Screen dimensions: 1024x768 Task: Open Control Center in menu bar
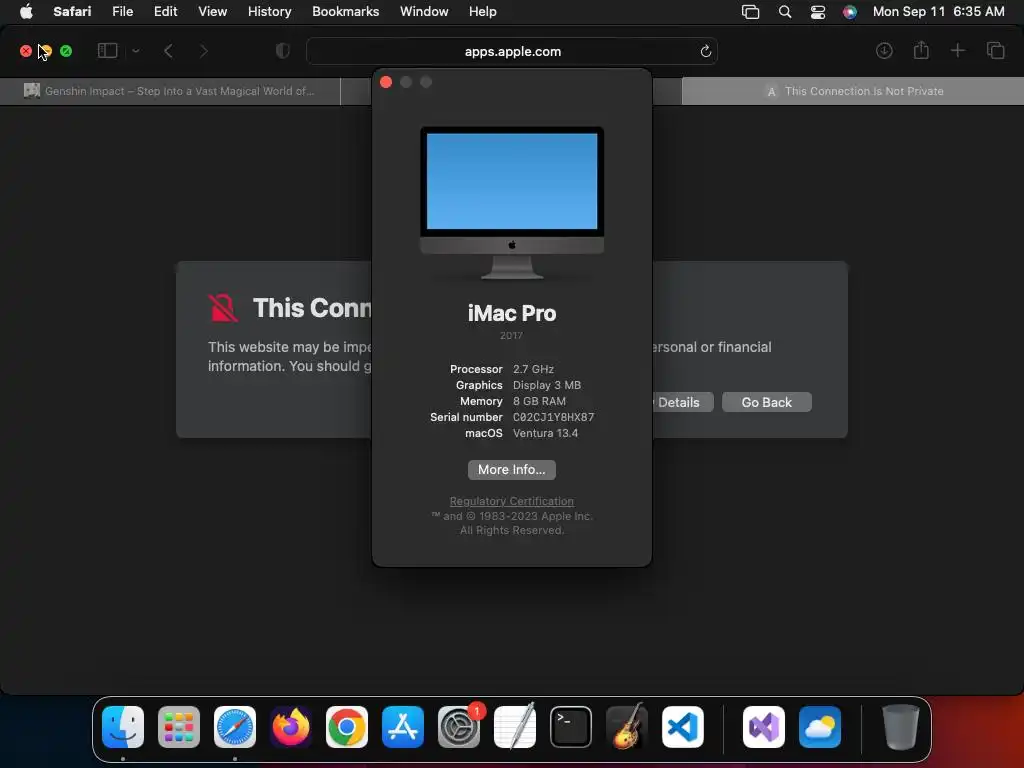(818, 12)
